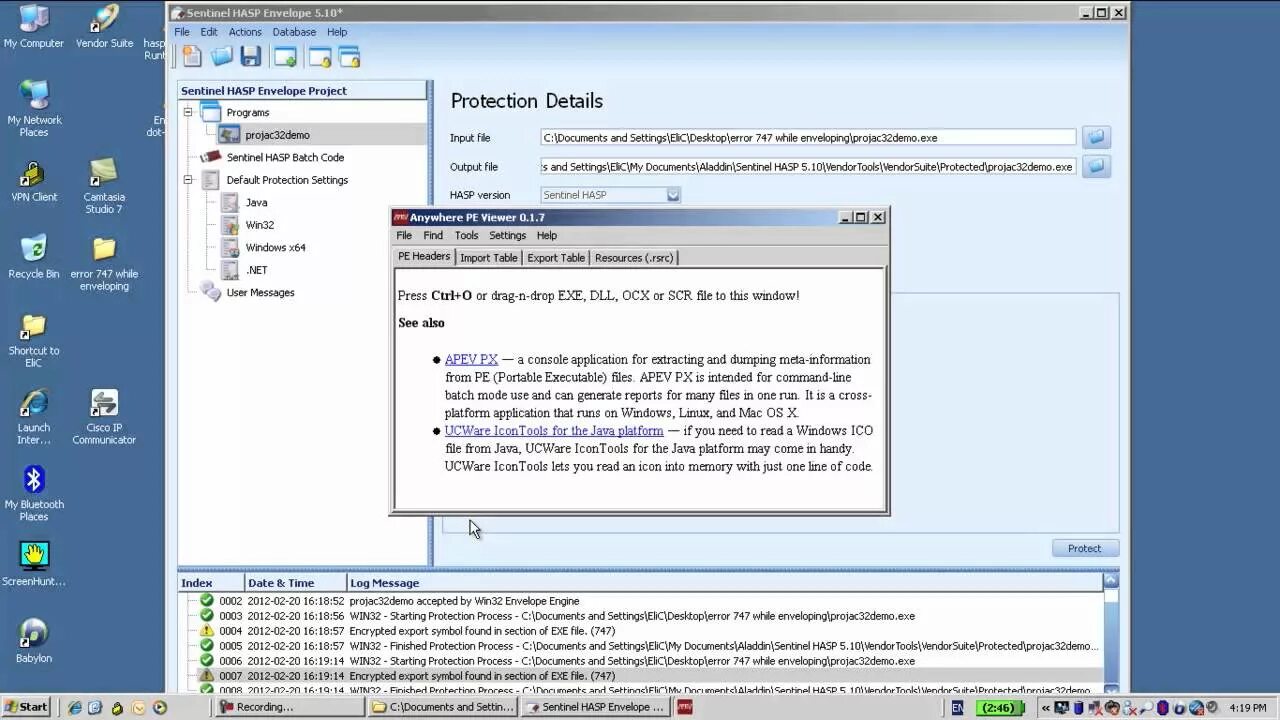Screen dimensions: 1280x720
Task: Select Default Protection Settings node
Action: (287, 180)
